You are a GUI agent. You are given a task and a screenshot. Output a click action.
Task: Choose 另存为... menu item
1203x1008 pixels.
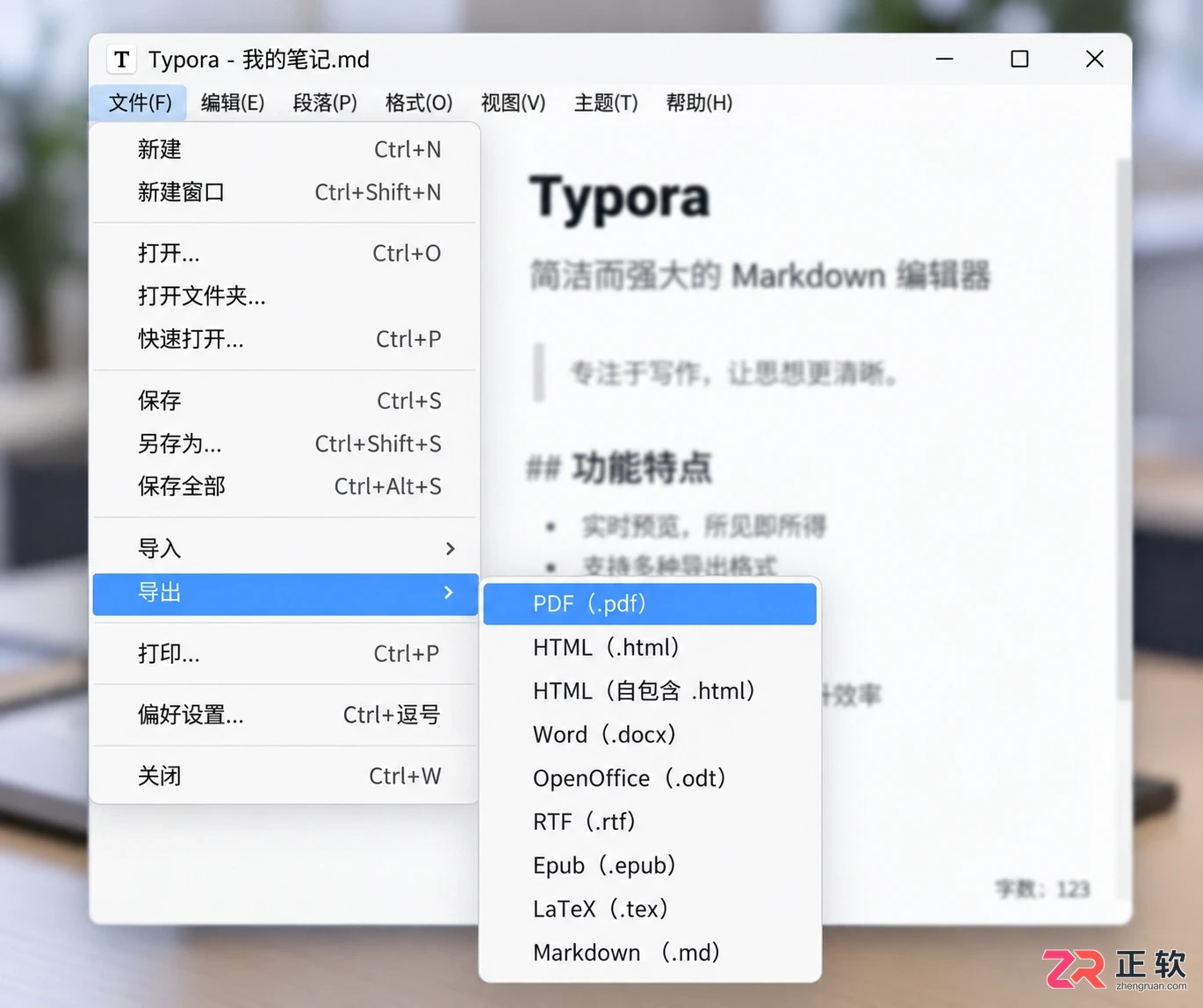coord(285,443)
